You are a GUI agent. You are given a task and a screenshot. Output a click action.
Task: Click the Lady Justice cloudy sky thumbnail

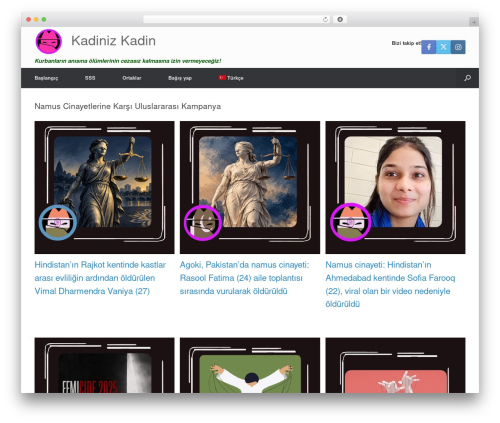pos(250,187)
